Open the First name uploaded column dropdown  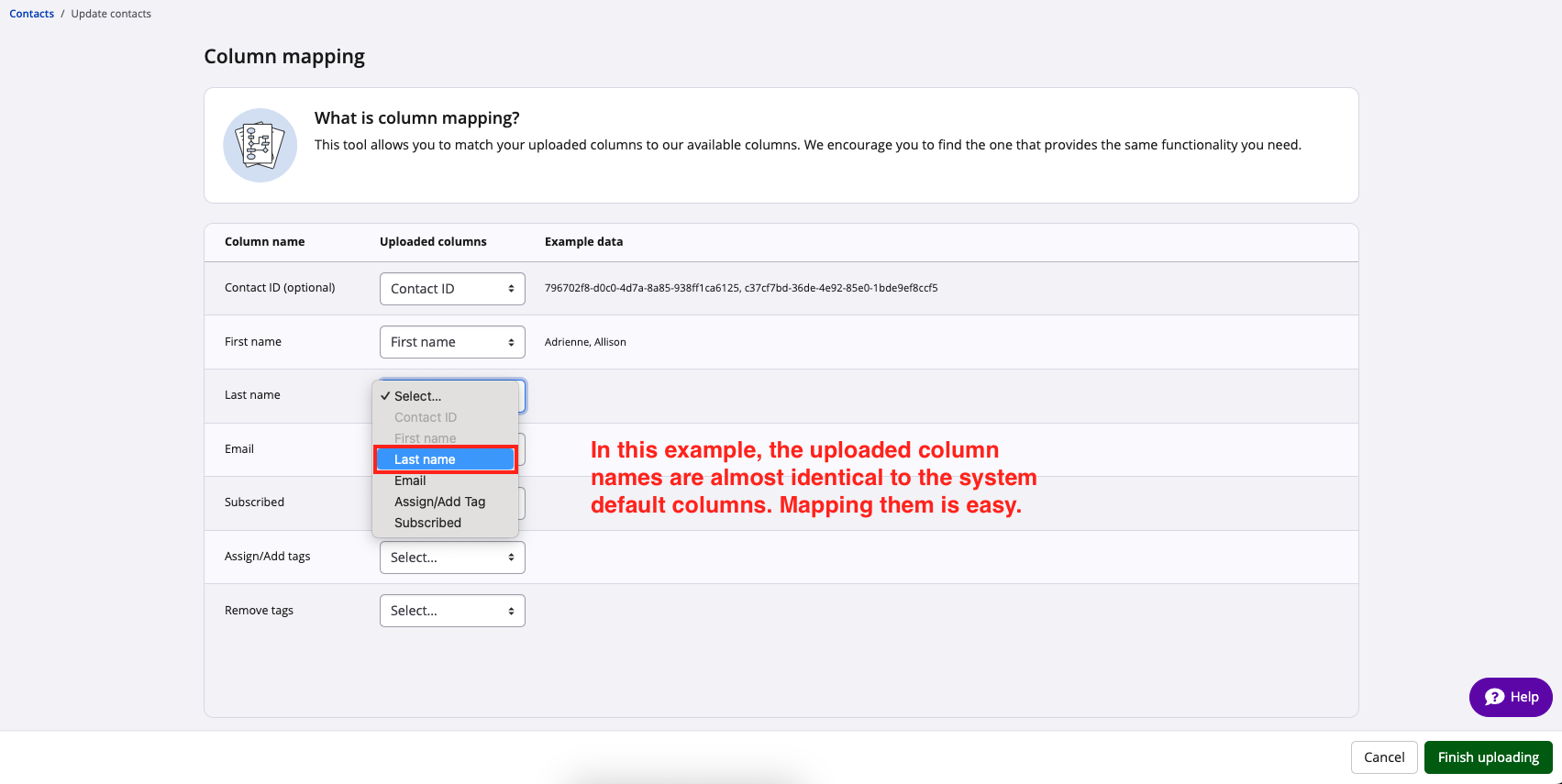coord(452,342)
